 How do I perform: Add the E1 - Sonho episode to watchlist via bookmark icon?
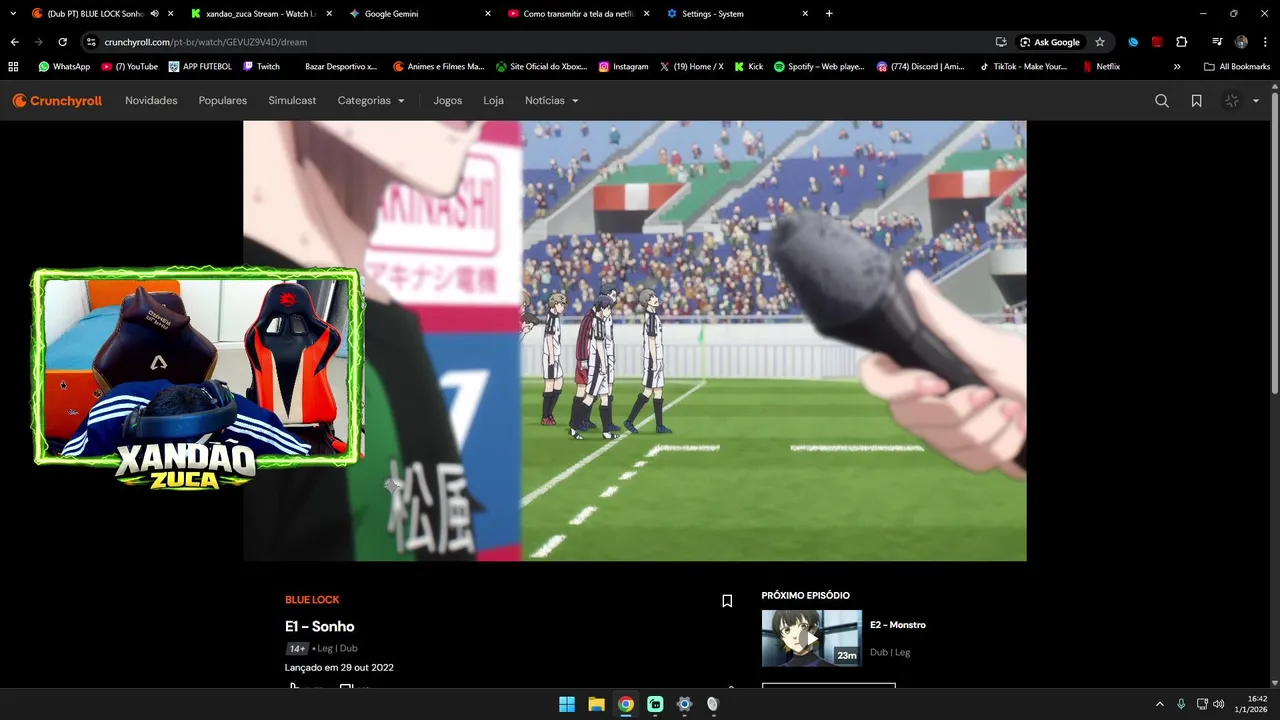(727, 601)
